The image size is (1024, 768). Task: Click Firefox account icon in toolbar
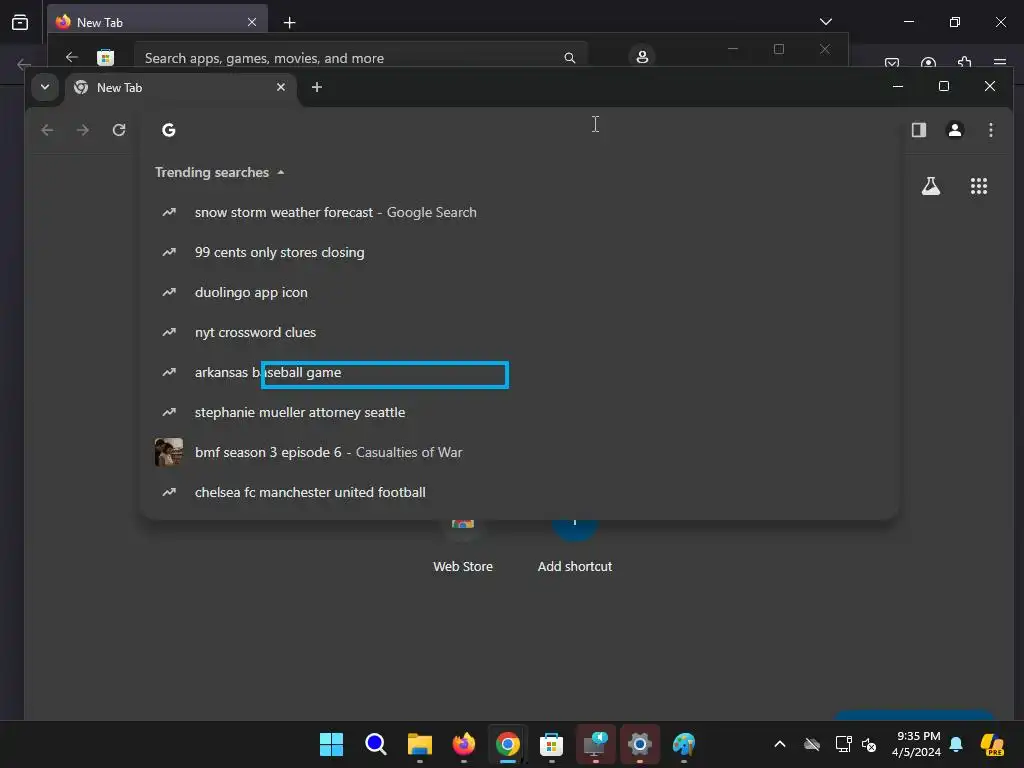click(928, 63)
